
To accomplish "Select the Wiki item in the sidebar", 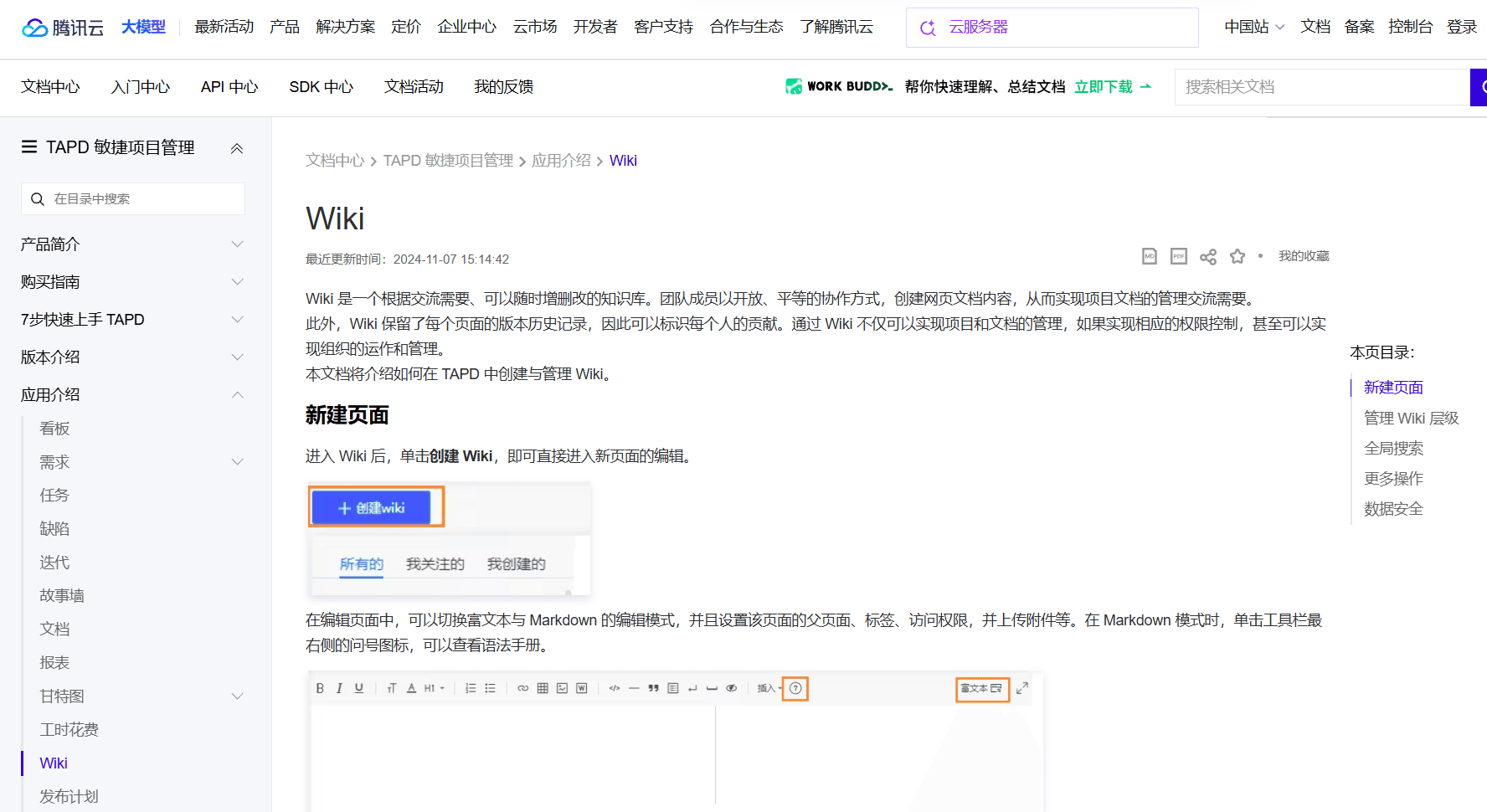I will (x=54, y=763).
